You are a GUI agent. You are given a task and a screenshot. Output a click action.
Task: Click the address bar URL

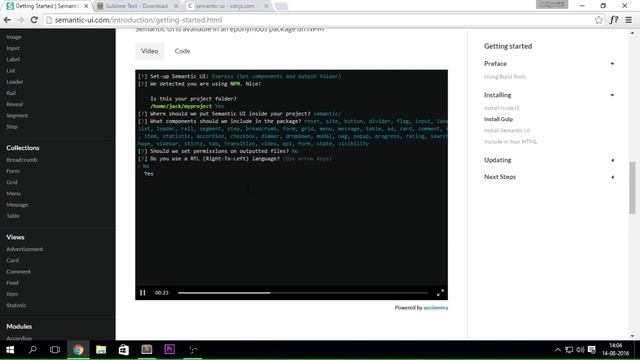(x=139, y=20)
